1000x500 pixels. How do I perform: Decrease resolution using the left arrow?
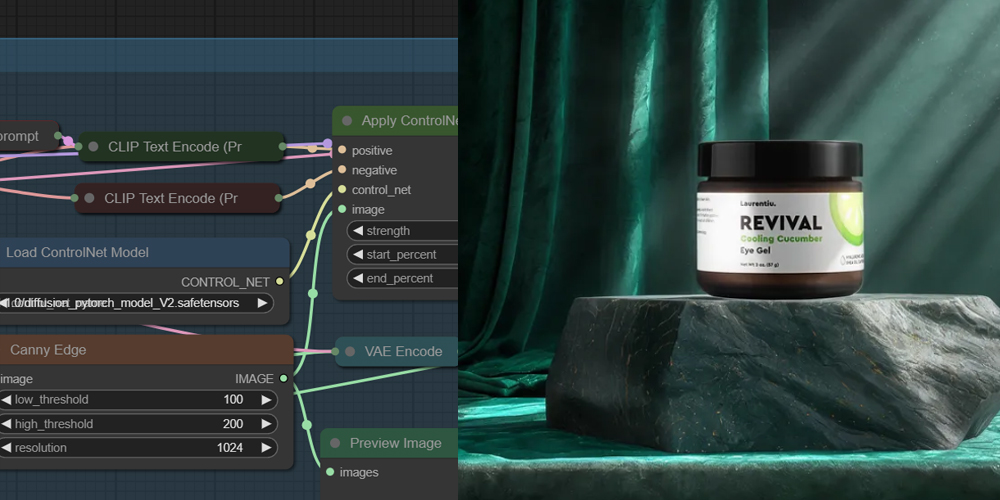pos(6,448)
